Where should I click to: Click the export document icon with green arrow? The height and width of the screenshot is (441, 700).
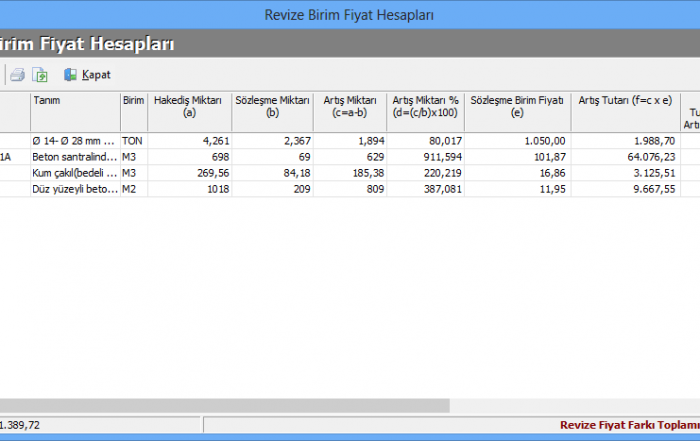40,75
